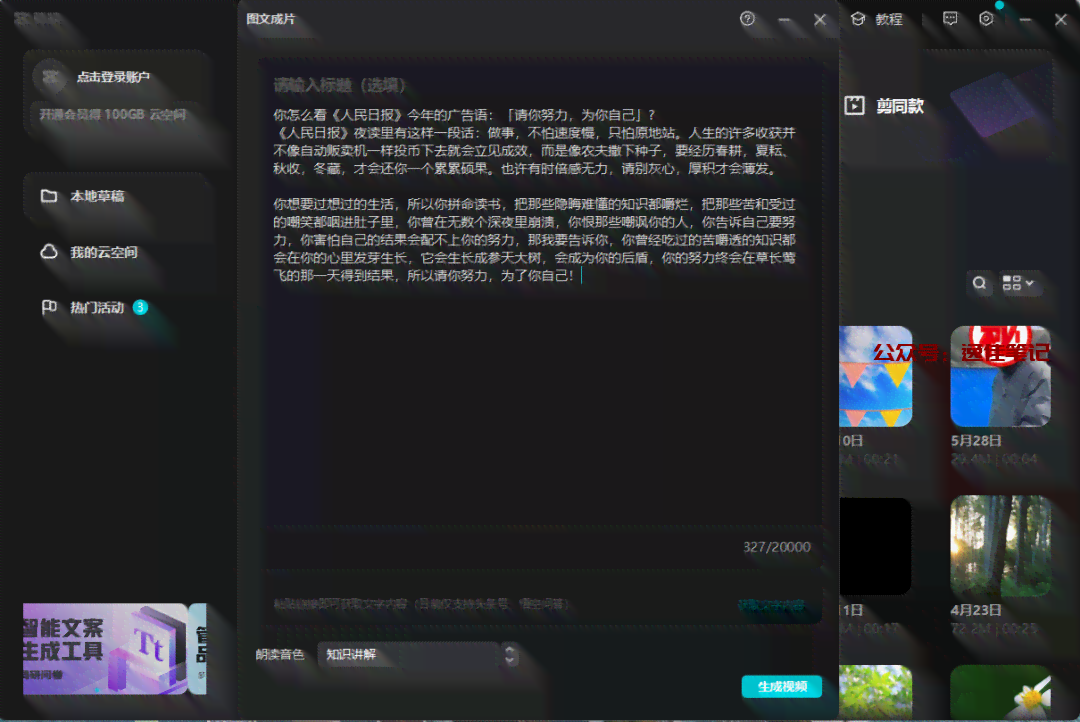Select 本地草稿 in the sidebar

tap(116, 196)
